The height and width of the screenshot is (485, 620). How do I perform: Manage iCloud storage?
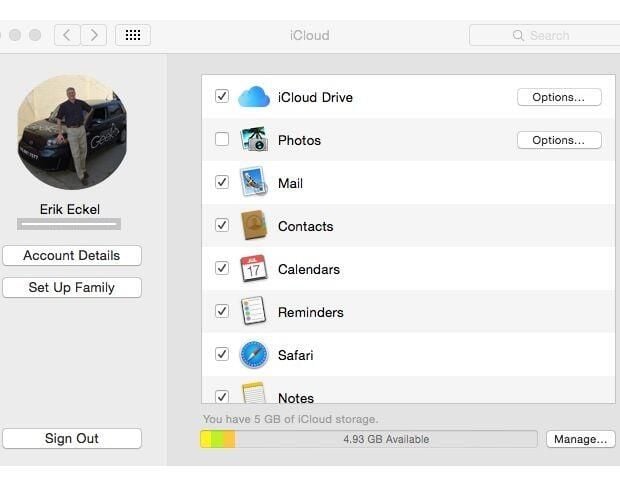[x=580, y=439]
